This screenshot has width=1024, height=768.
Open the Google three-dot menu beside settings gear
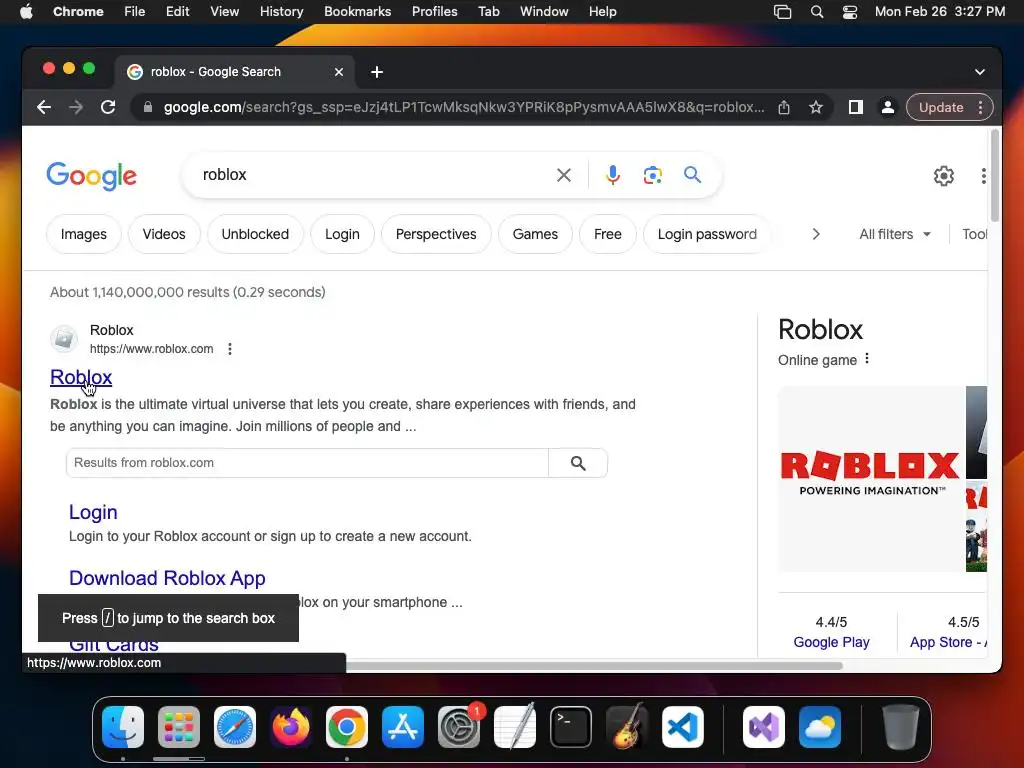[x=984, y=176]
